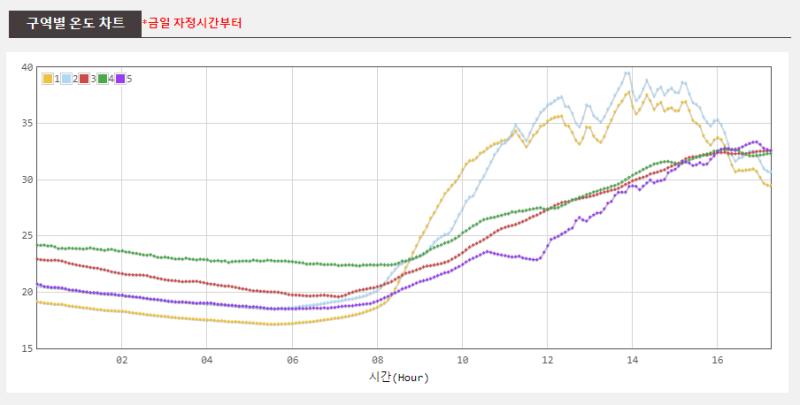Click the yellow legend swatch for series 1
Image resolution: width=800 pixels, height=405 pixels.
point(47,79)
